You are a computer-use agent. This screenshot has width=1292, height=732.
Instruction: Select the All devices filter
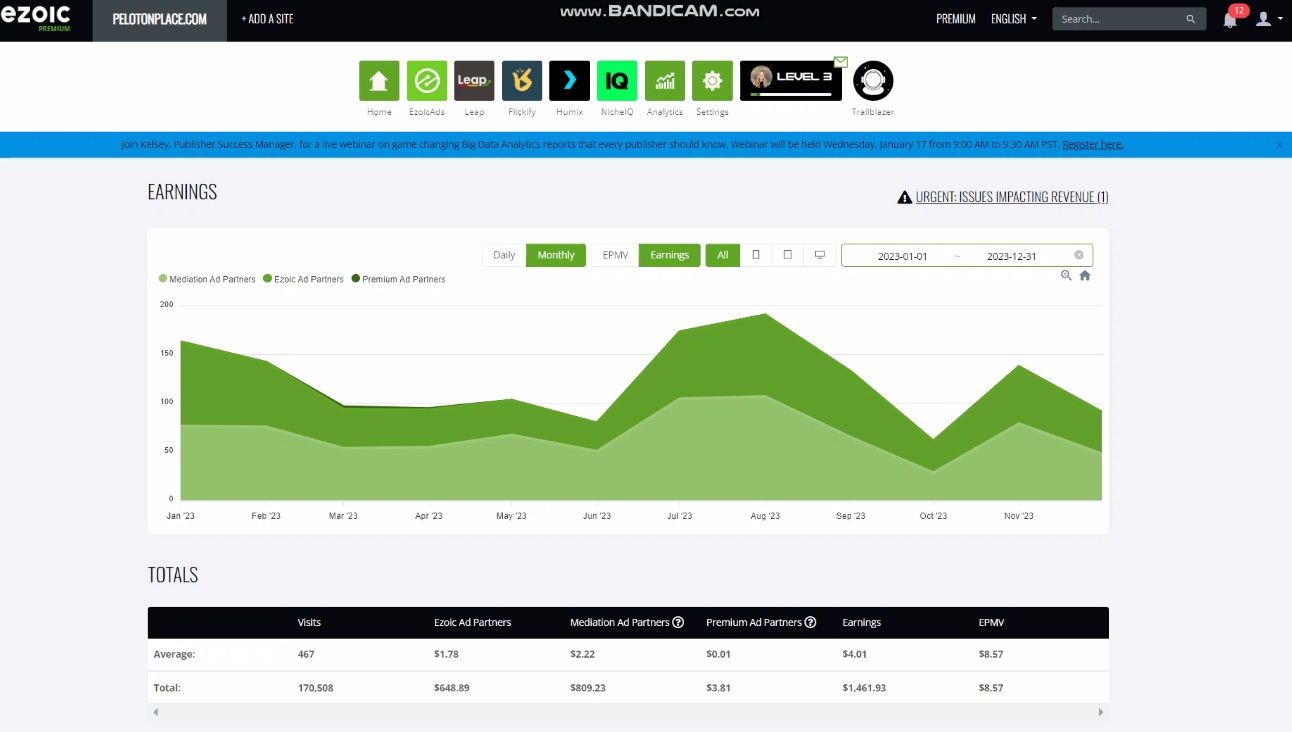coord(723,255)
